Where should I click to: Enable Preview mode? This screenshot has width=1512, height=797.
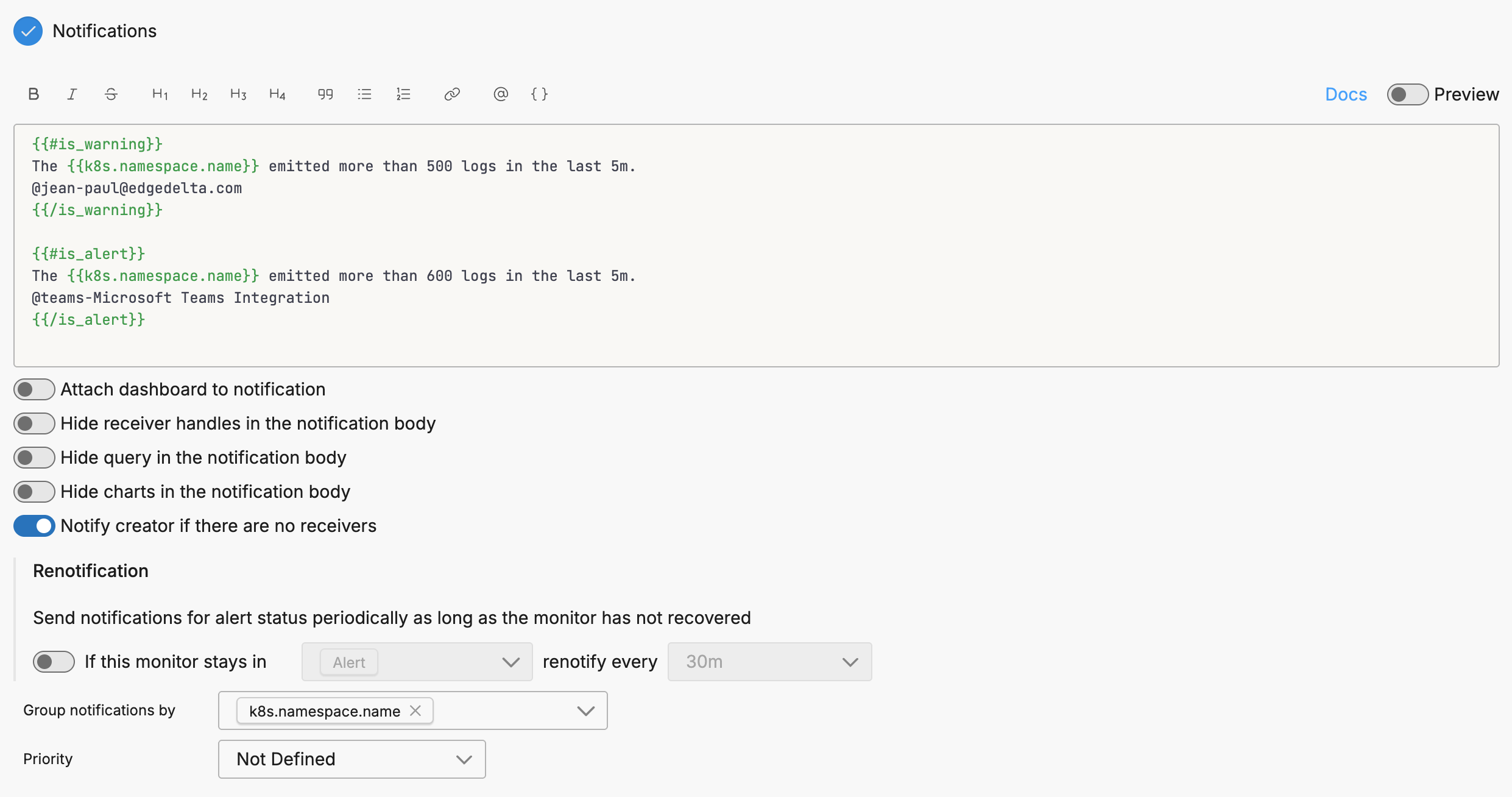point(1407,94)
